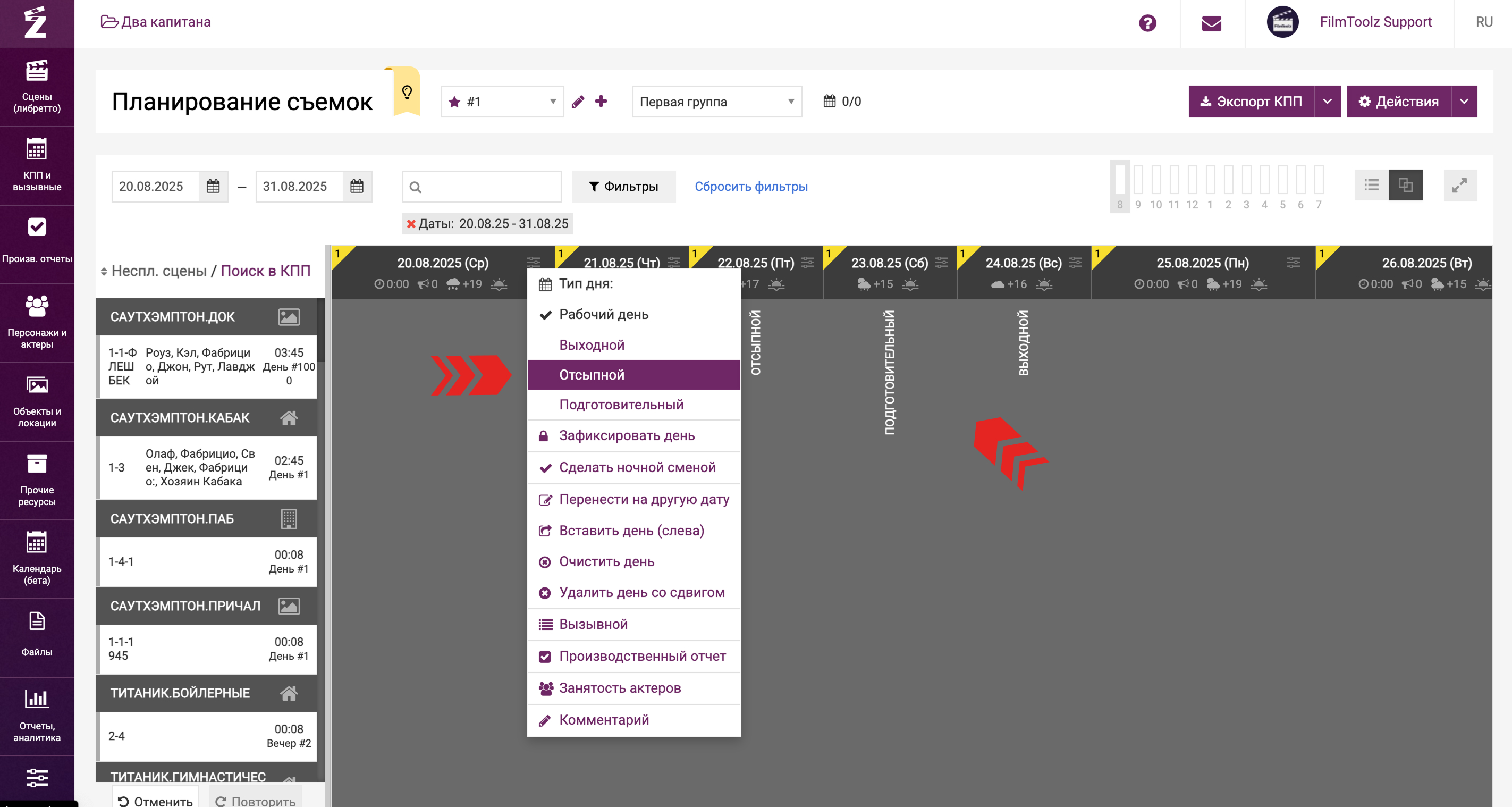Viewport: 1512px width, 807px height.
Task: Open day settings icon for 24.08.25 (Вс)
Action: coord(1075,263)
